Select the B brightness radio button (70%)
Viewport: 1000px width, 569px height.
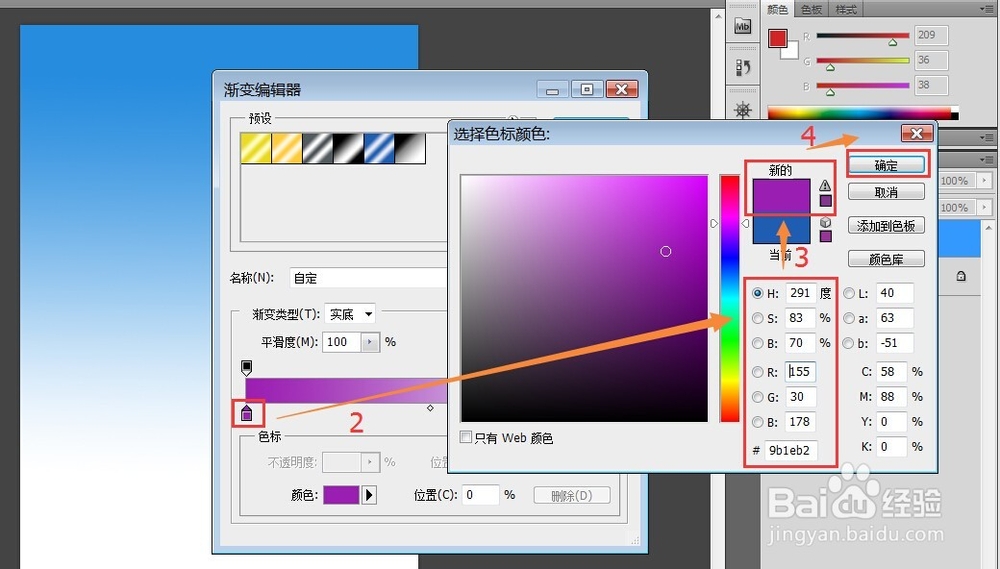tap(758, 343)
